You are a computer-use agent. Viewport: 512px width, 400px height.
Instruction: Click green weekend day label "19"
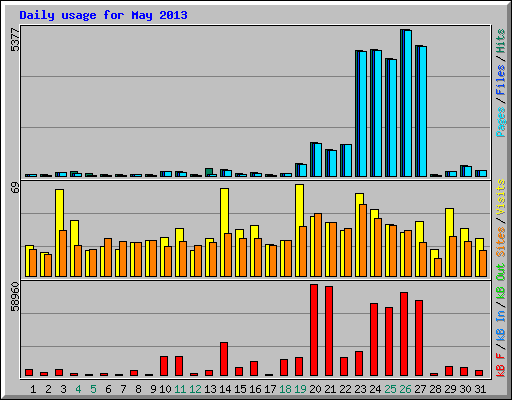tap(300, 389)
